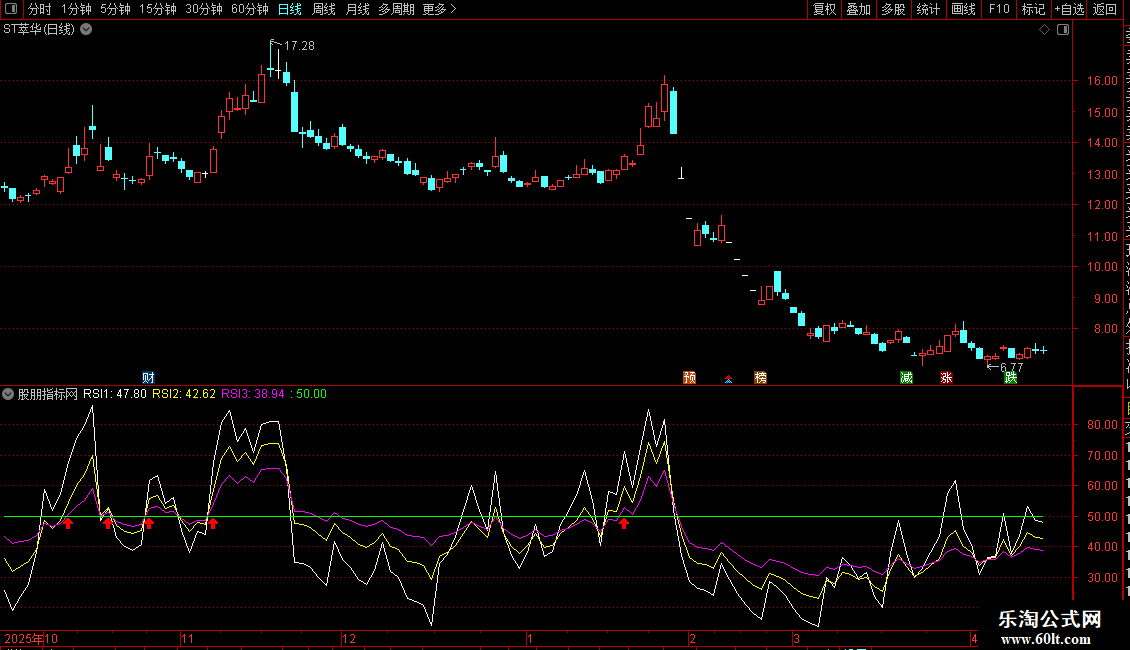The width and height of the screenshot is (1130, 650).
Task: Click the 10.00 price axis label
Action: [x=1102, y=267]
